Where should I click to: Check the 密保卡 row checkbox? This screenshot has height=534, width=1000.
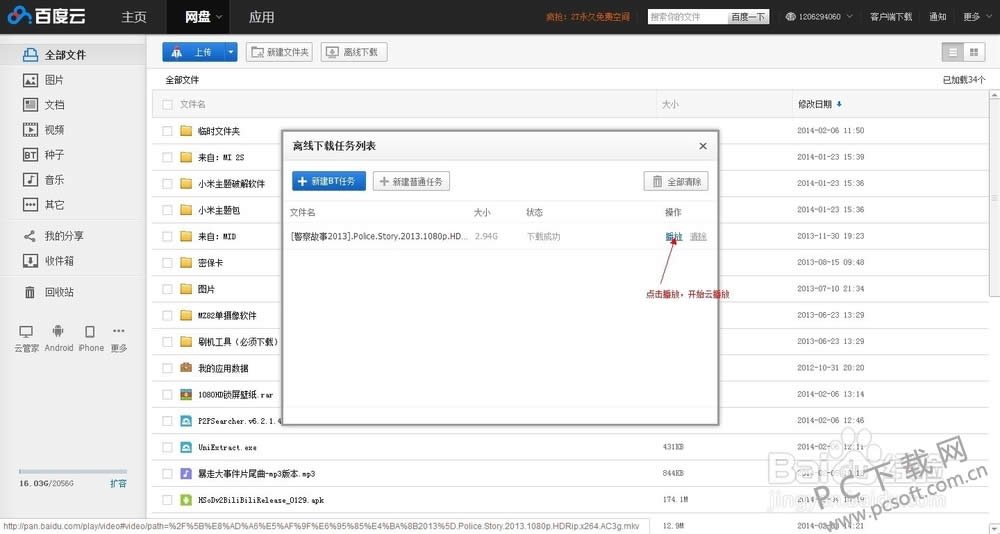tap(167, 263)
